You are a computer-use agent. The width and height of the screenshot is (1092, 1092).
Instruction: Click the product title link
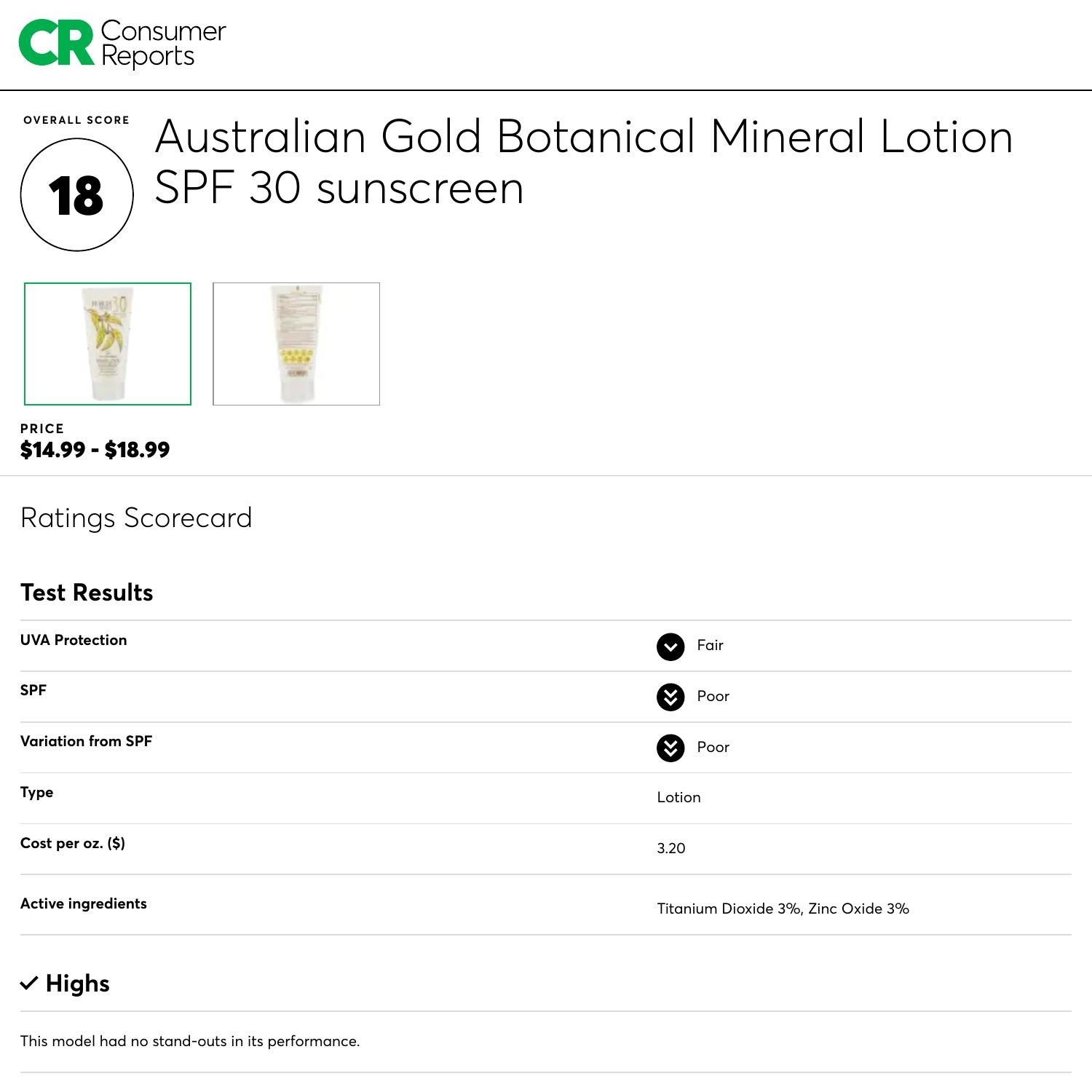(x=584, y=160)
